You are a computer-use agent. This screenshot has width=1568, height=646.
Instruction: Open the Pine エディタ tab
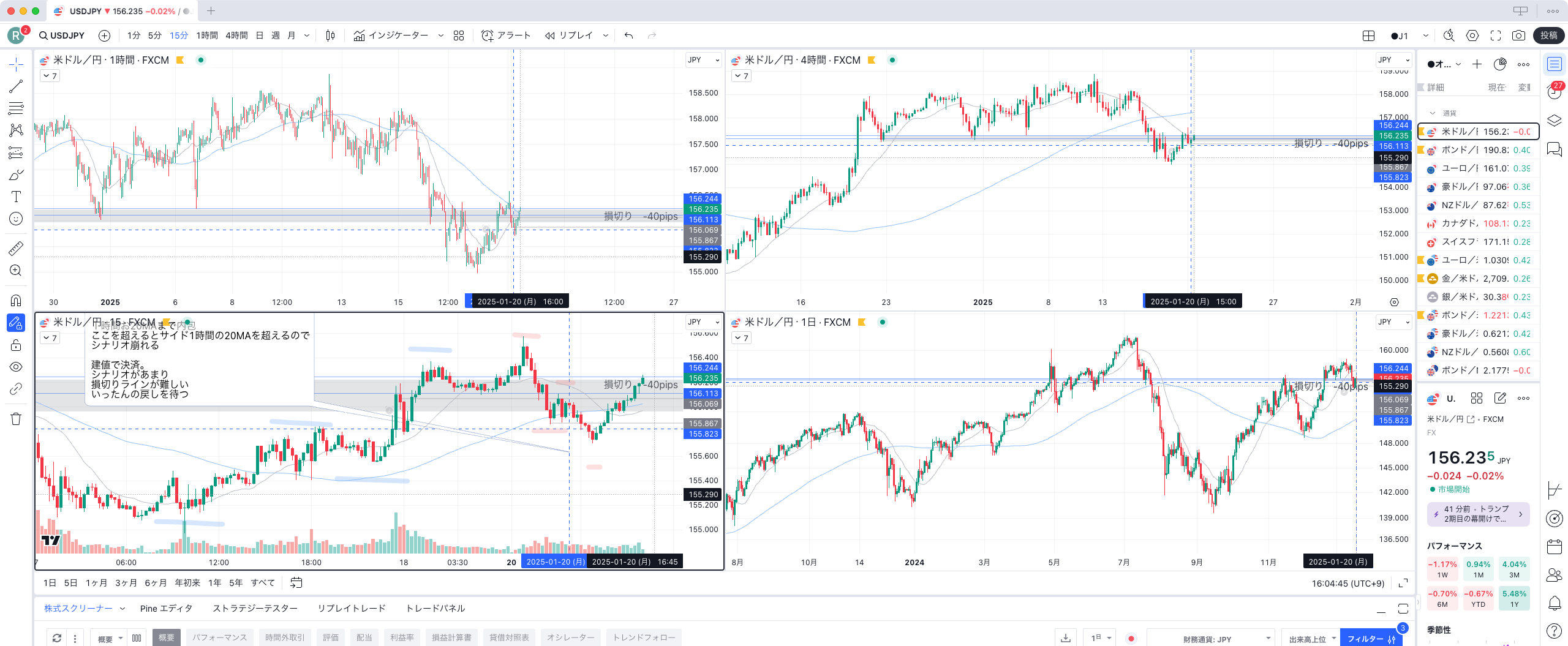pos(167,609)
